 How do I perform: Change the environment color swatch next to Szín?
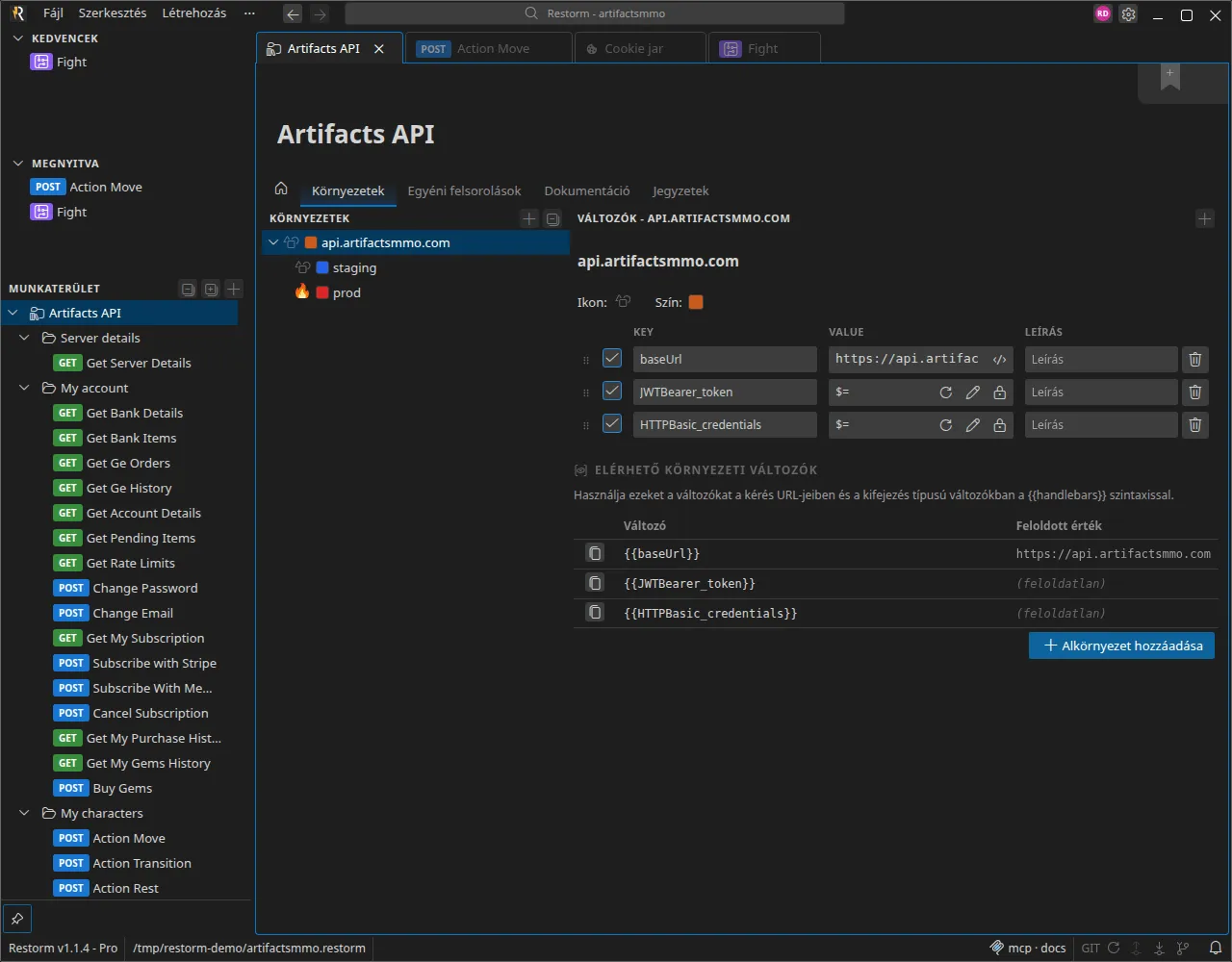696,302
